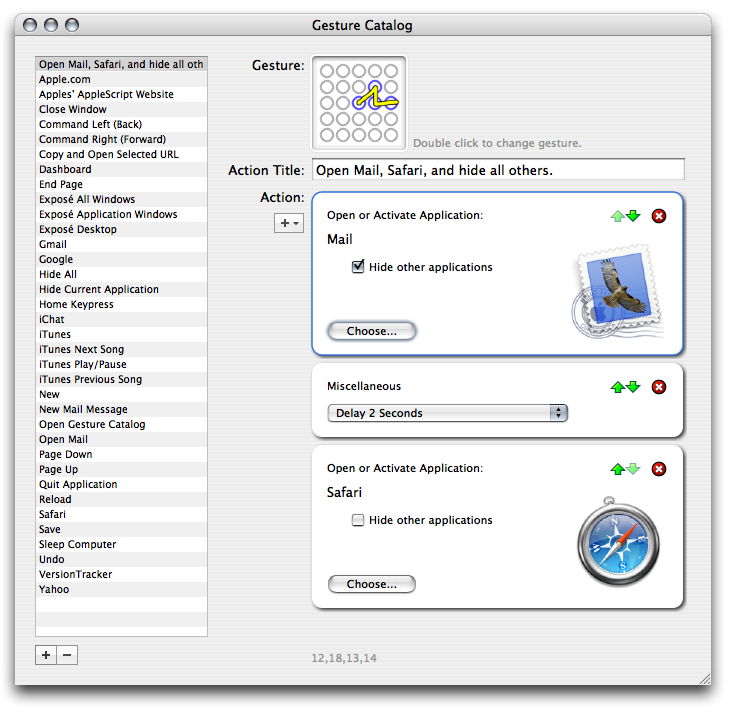
Task: Delete the Miscellaneous delay action
Action: click(x=658, y=387)
